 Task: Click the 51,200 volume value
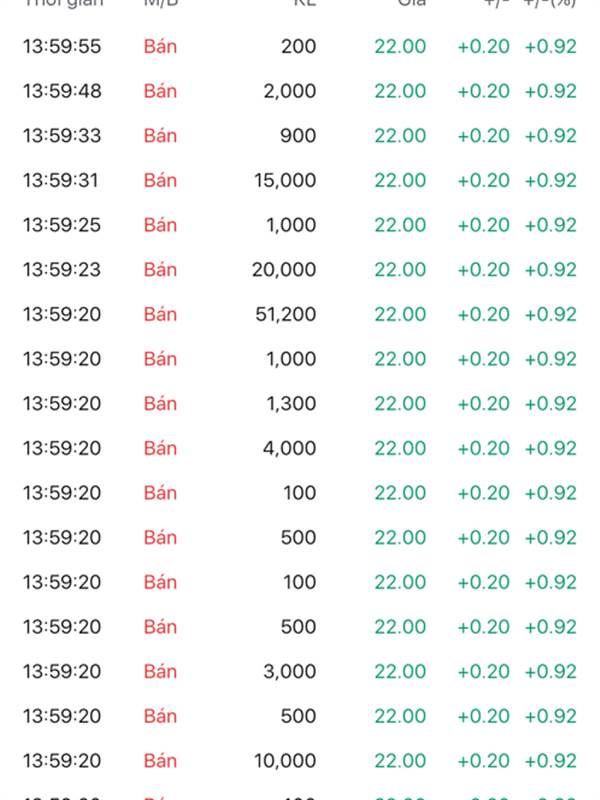[x=285, y=314]
